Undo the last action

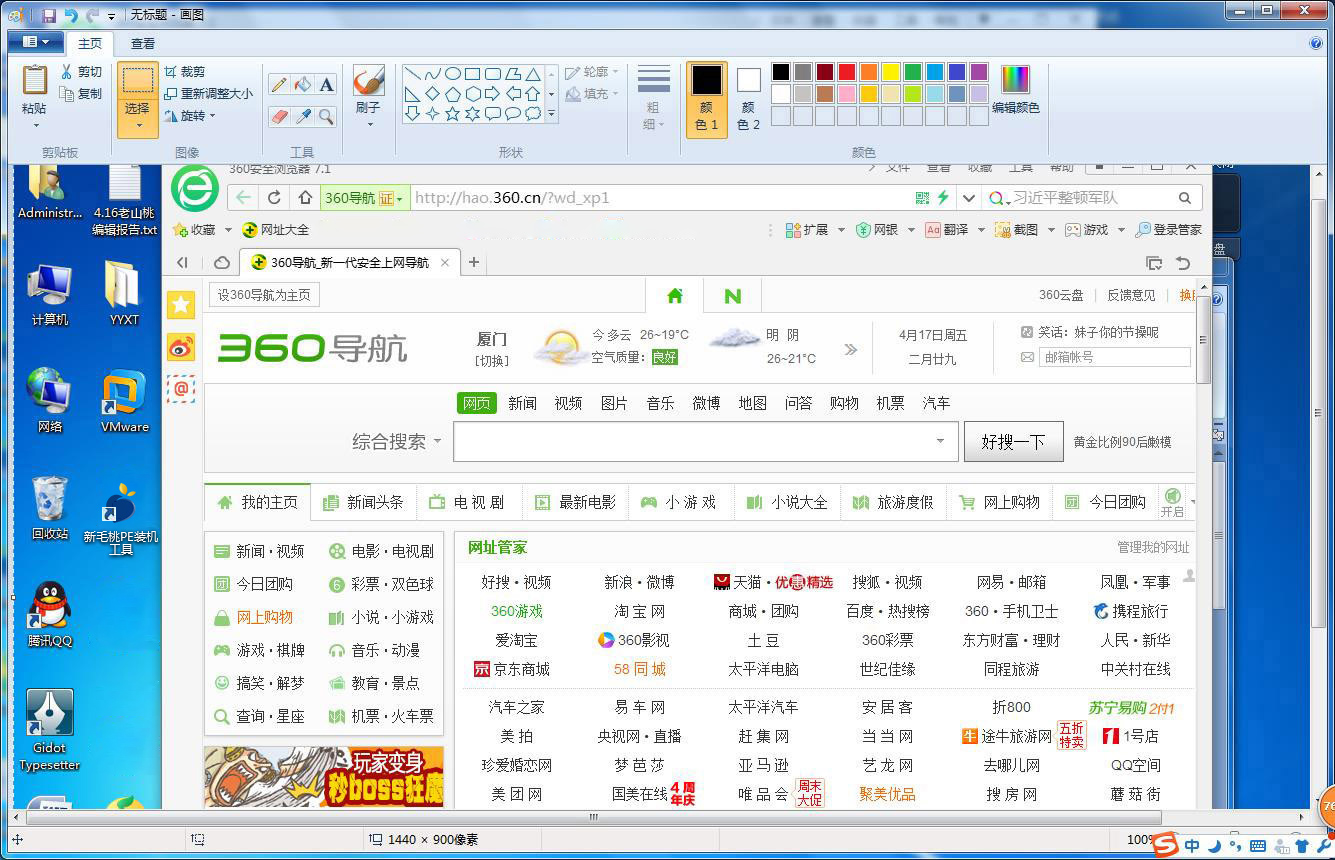(x=71, y=15)
